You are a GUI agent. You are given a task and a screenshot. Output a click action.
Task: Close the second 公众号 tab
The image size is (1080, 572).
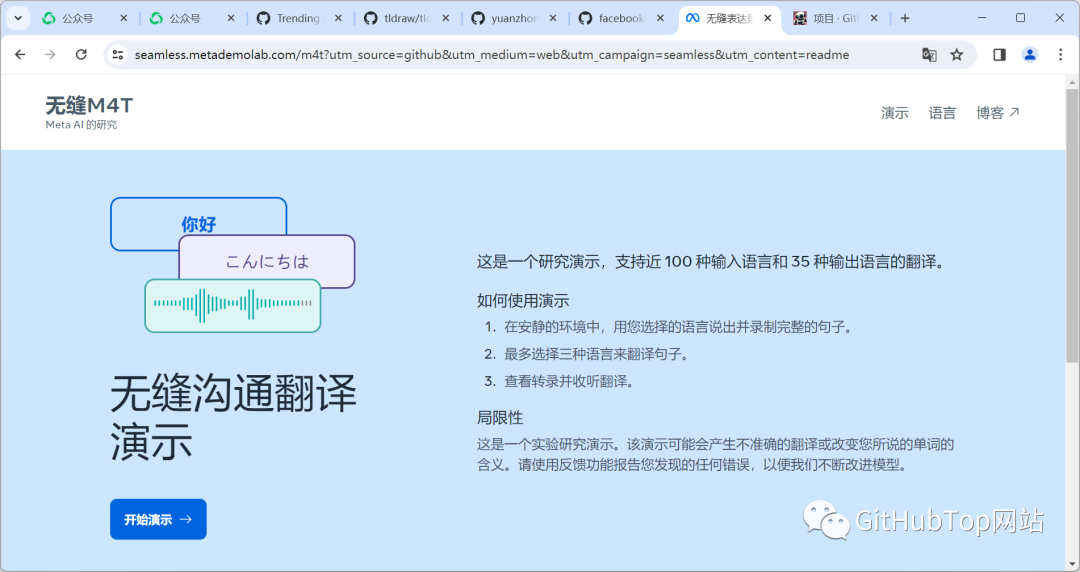(x=231, y=19)
